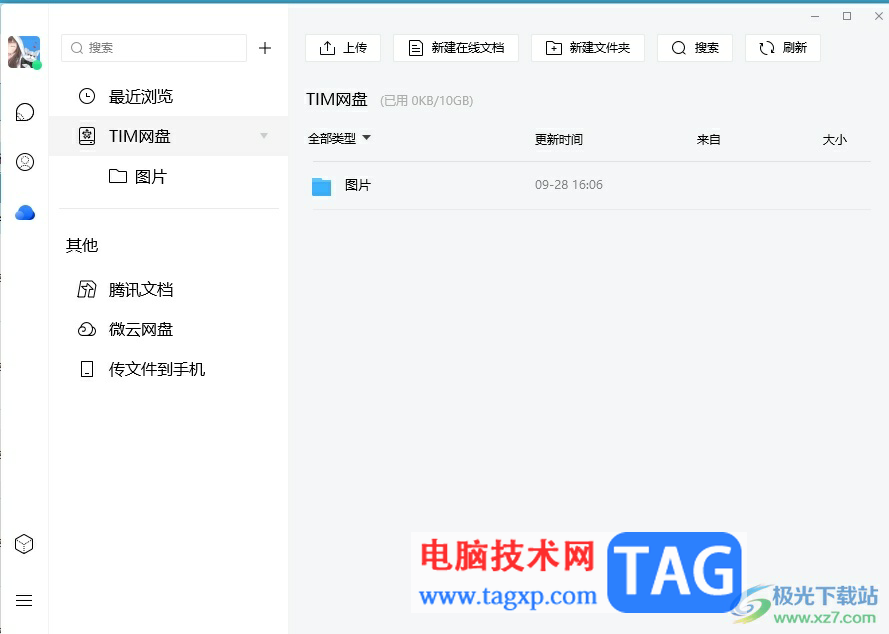Open 最近浏览 recent views
This screenshot has height=634, width=889.
(x=168, y=96)
